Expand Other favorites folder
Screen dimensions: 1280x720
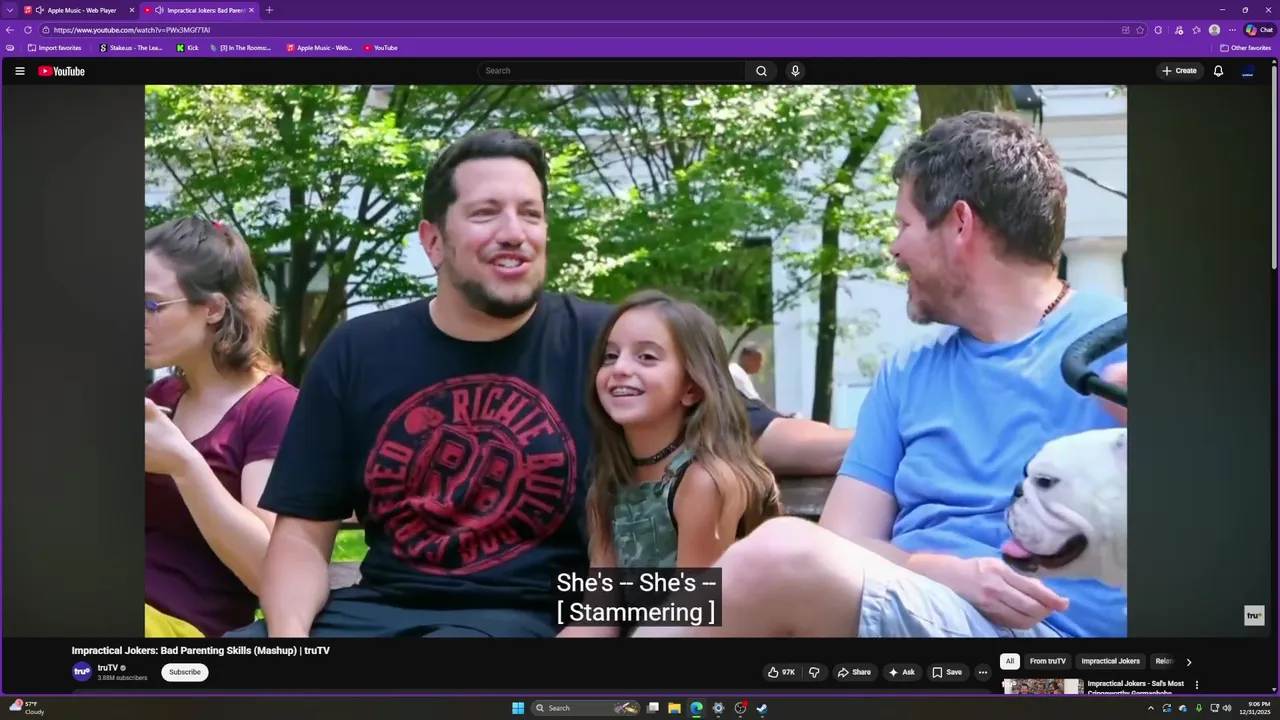pos(1245,48)
